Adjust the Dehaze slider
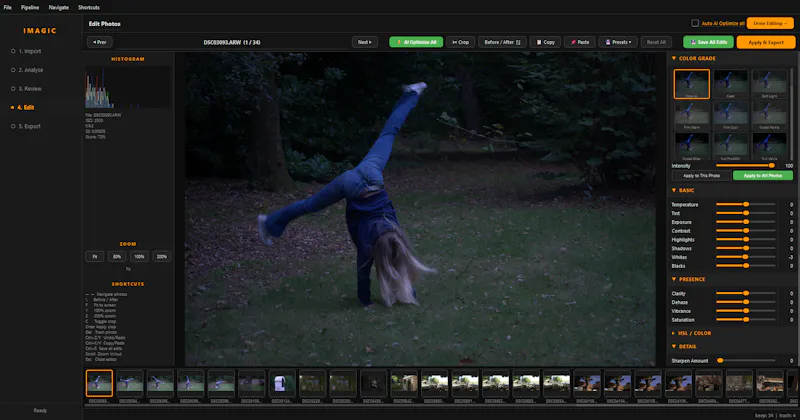The width and height of the screenshot is (800, 420). pyautogui.click(x=745, y=302)
